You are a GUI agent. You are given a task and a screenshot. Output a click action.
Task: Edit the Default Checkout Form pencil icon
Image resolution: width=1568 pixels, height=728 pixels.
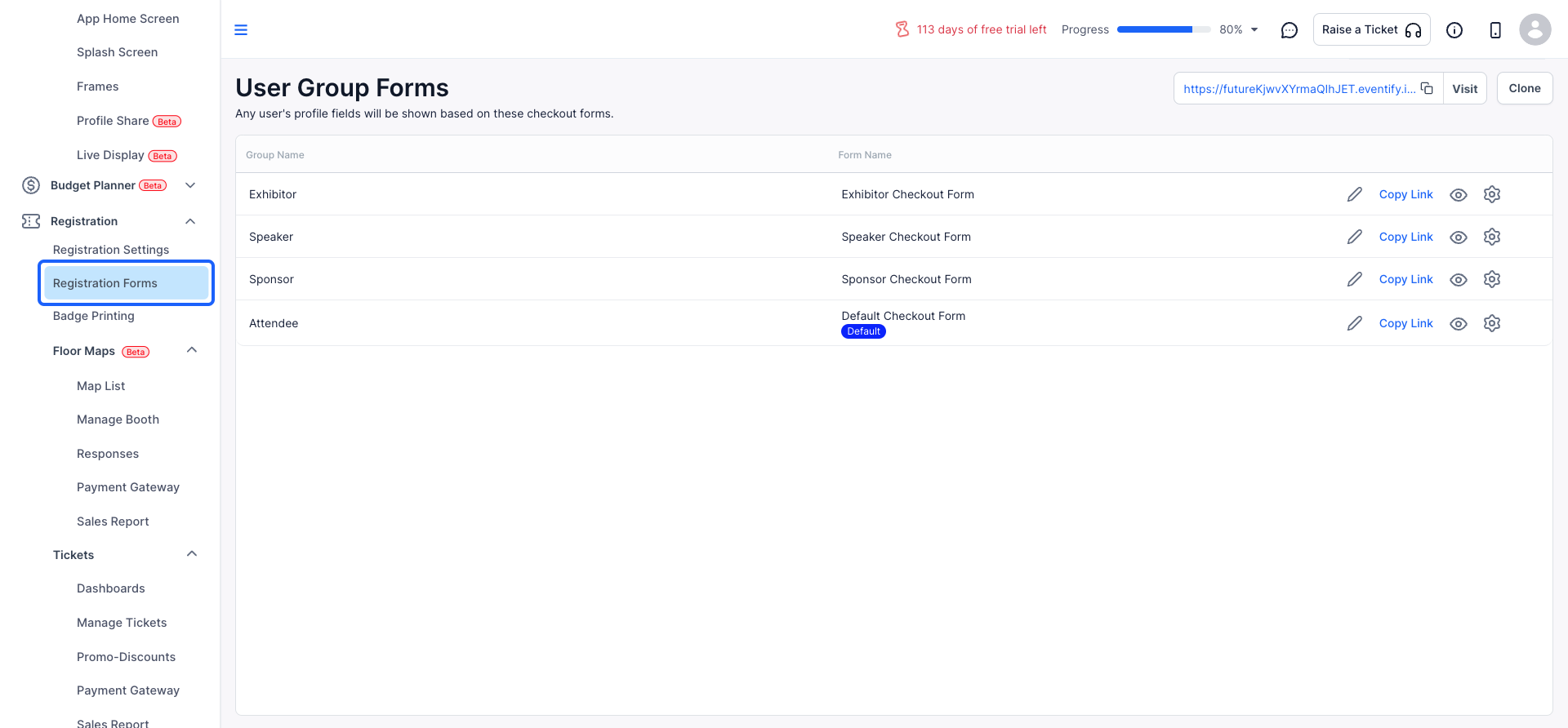click(x=1355, y=323)
